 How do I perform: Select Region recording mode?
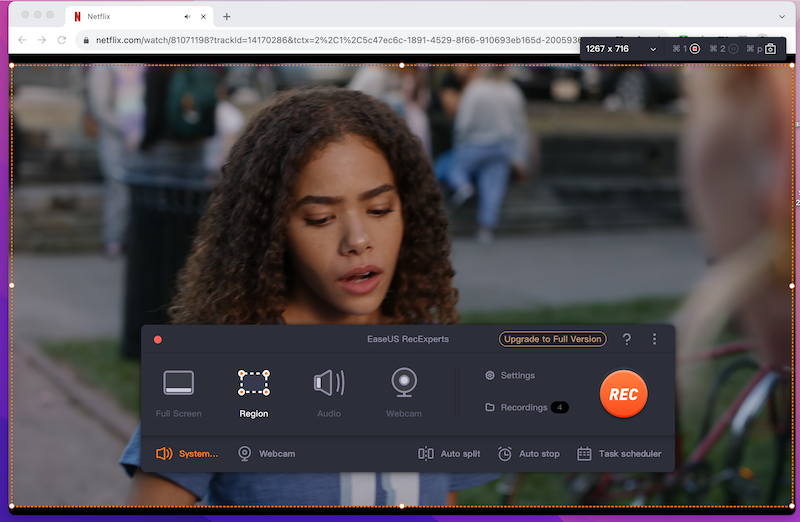(254, 393)
